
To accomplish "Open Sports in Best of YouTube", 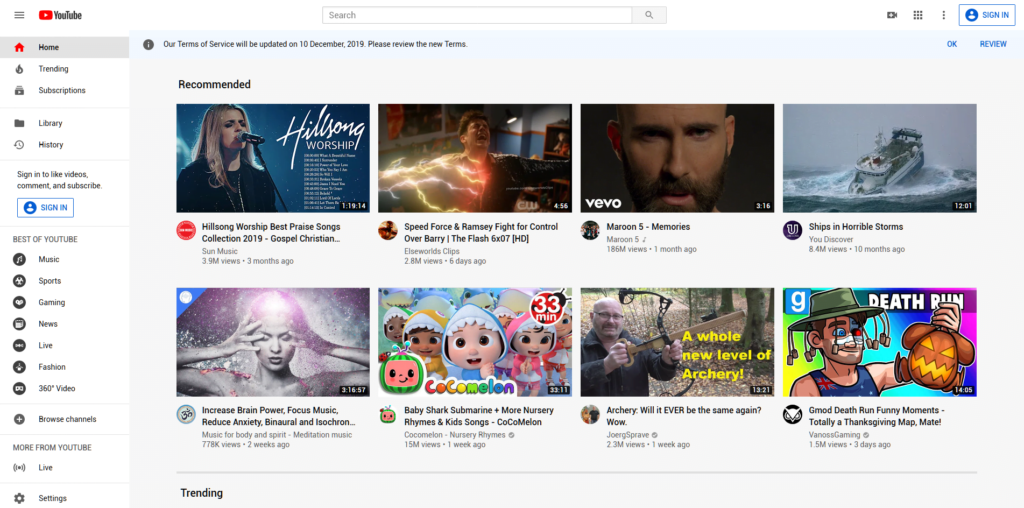I will [64, 281].
